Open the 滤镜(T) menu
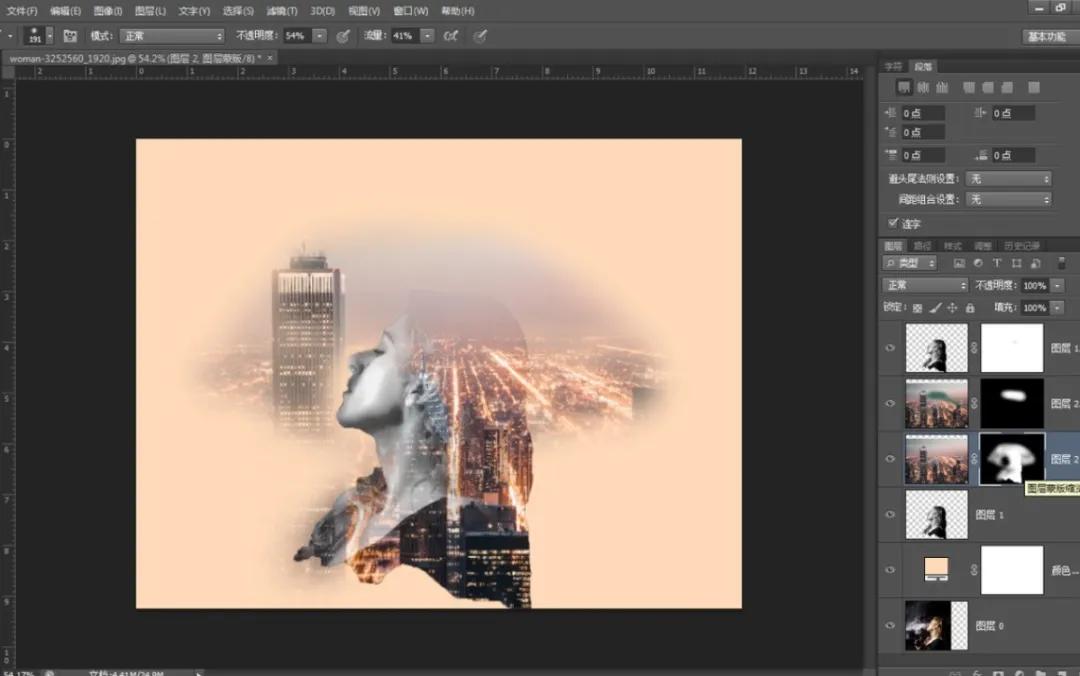 point(282,11)
